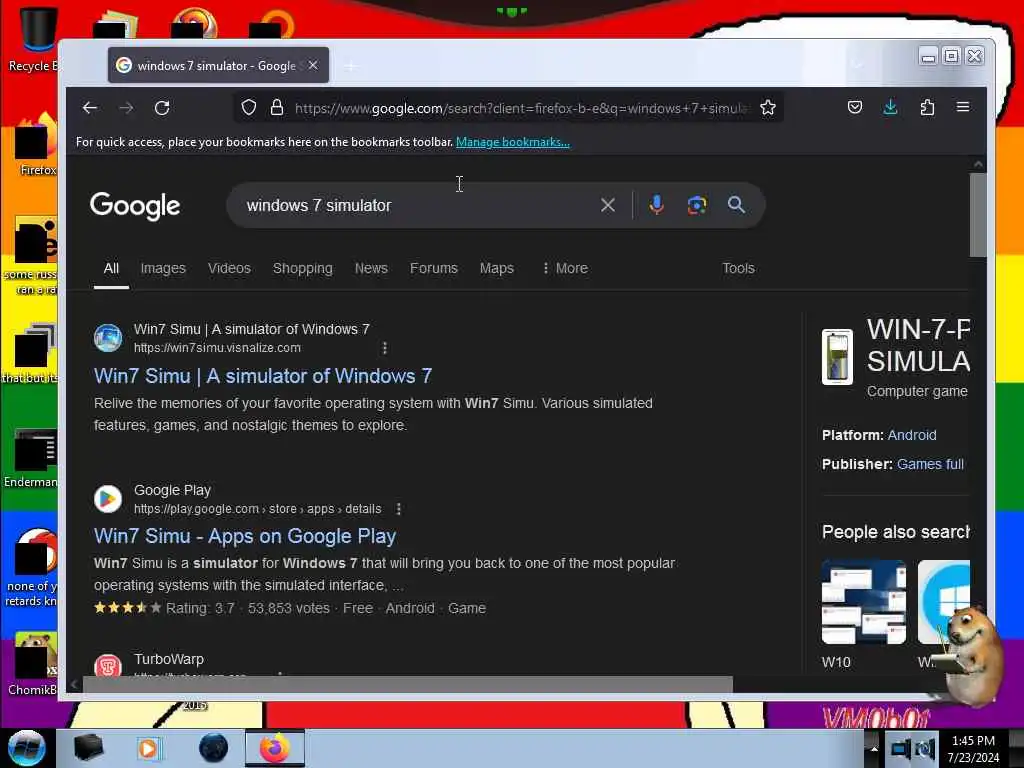
Task: Close the windows 7 simulator tab
Action: 313,65
